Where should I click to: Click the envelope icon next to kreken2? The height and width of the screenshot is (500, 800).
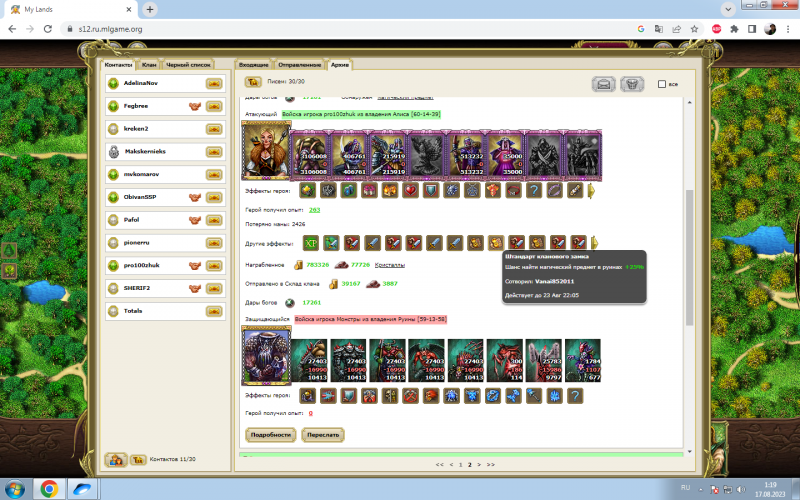214,129
